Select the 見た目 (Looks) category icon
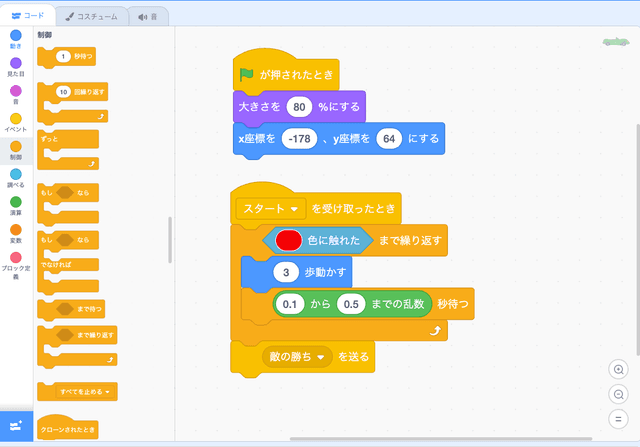Screen dimensions: 640x447 pyautogui.click(x=16, y=64)
